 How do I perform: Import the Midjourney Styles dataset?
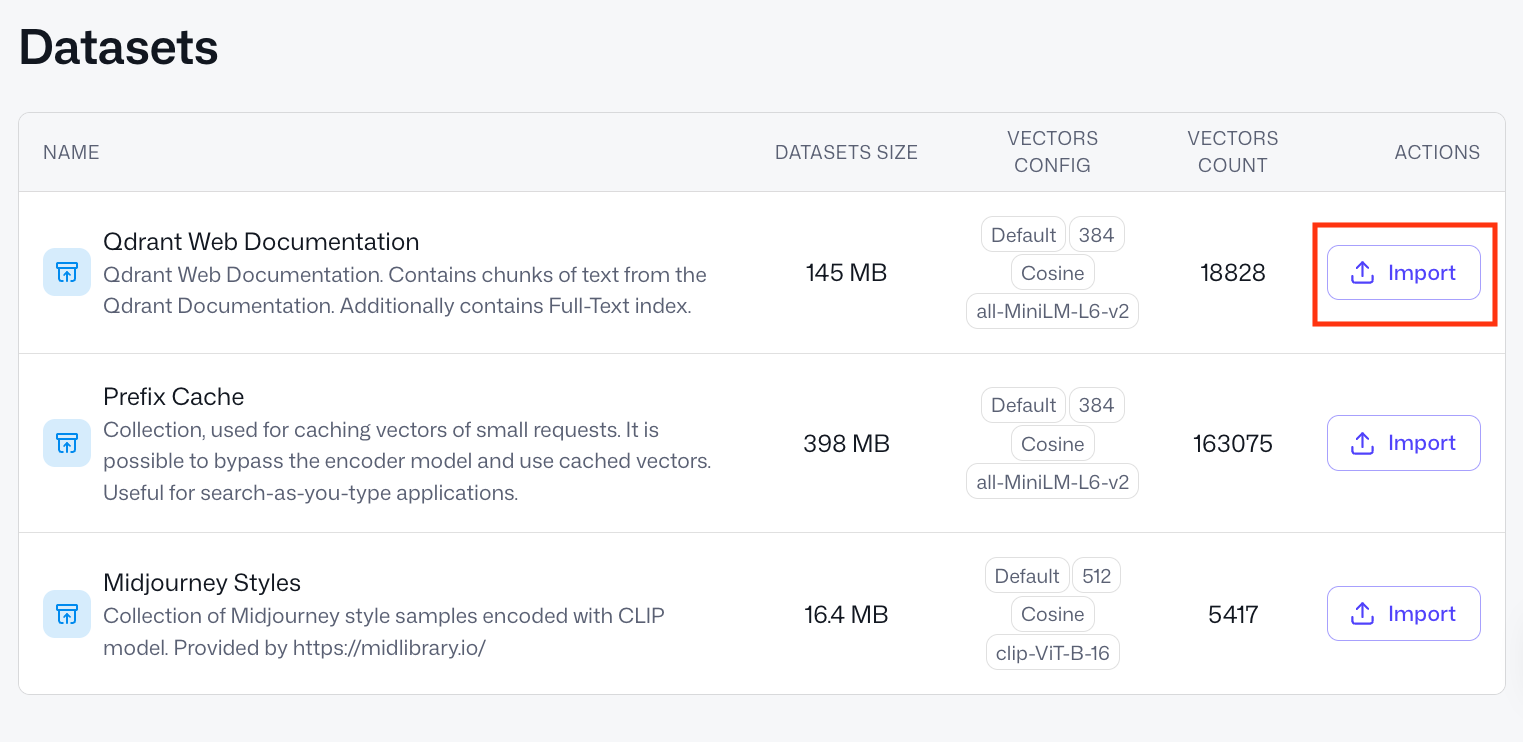pos(1403,613)
